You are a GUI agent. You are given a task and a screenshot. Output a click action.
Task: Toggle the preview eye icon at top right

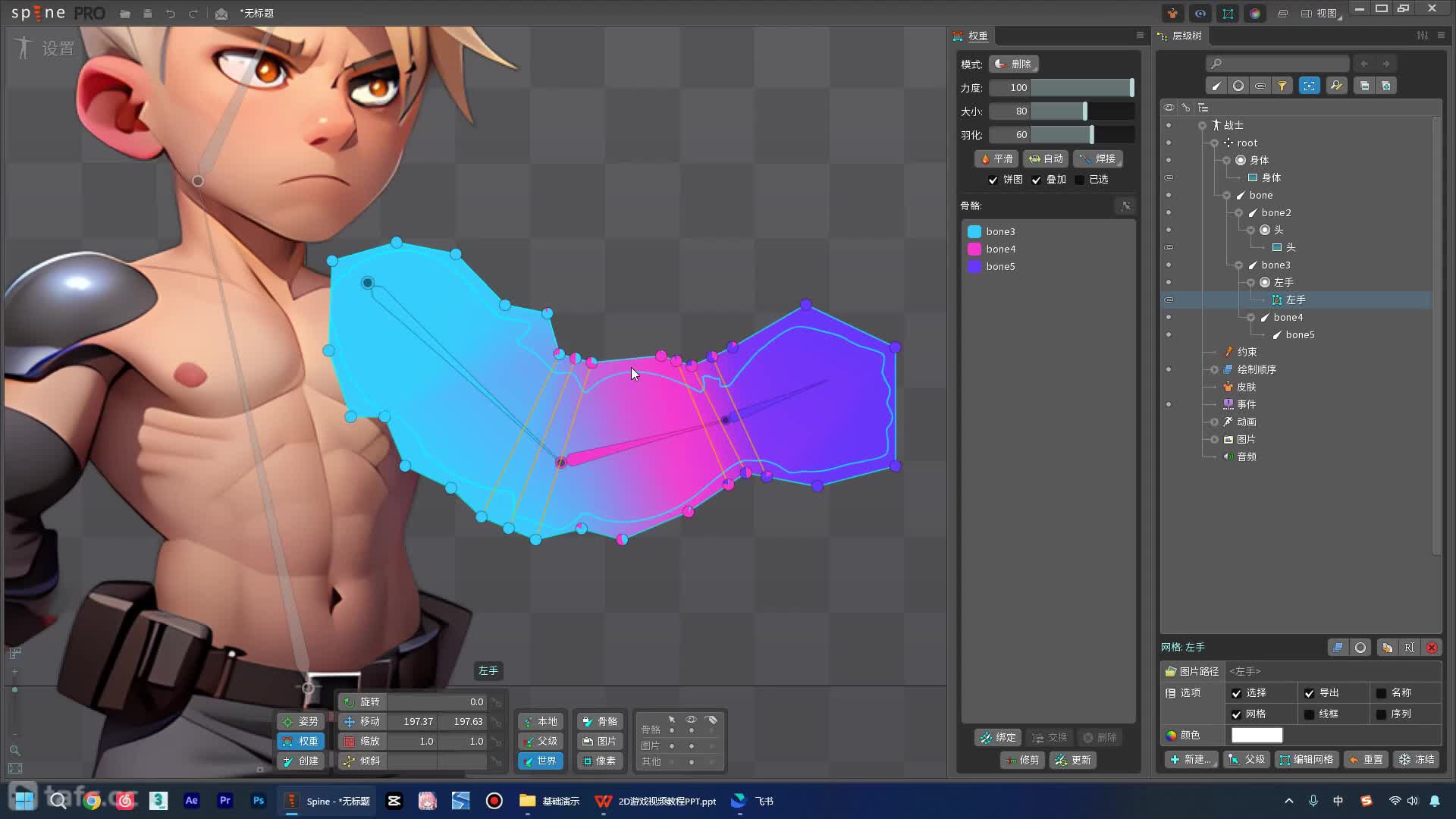1200,14
